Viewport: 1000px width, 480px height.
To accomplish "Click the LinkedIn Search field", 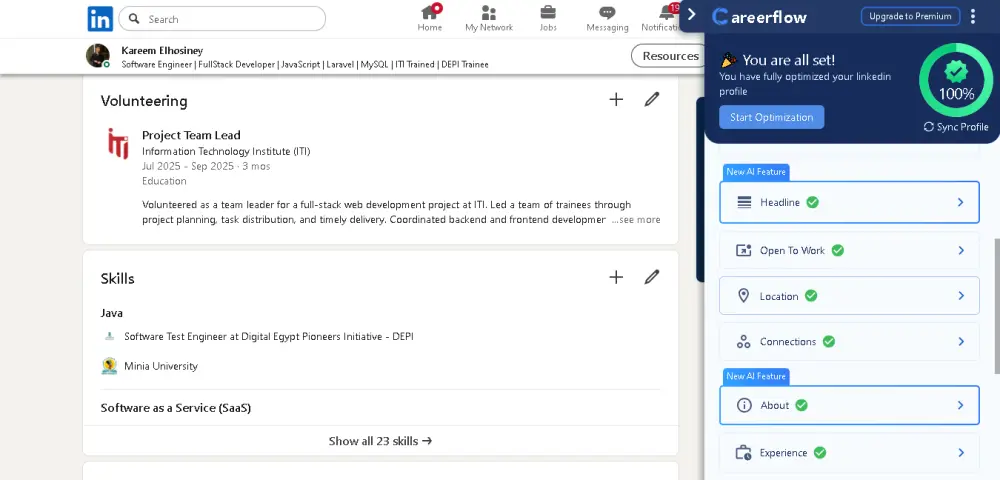I will click(222, 18).
